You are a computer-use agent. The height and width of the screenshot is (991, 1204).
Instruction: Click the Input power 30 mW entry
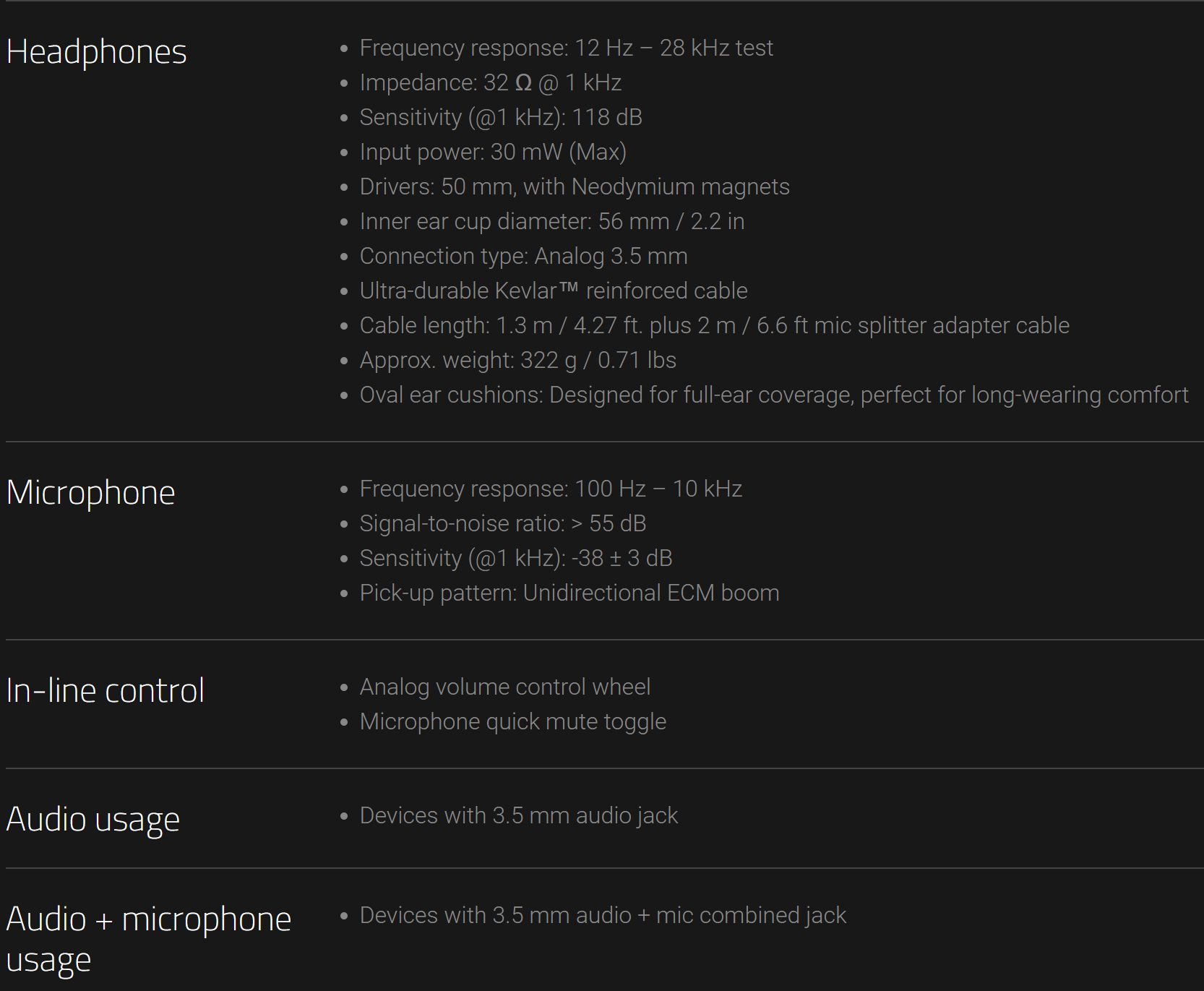coord(492,153)
